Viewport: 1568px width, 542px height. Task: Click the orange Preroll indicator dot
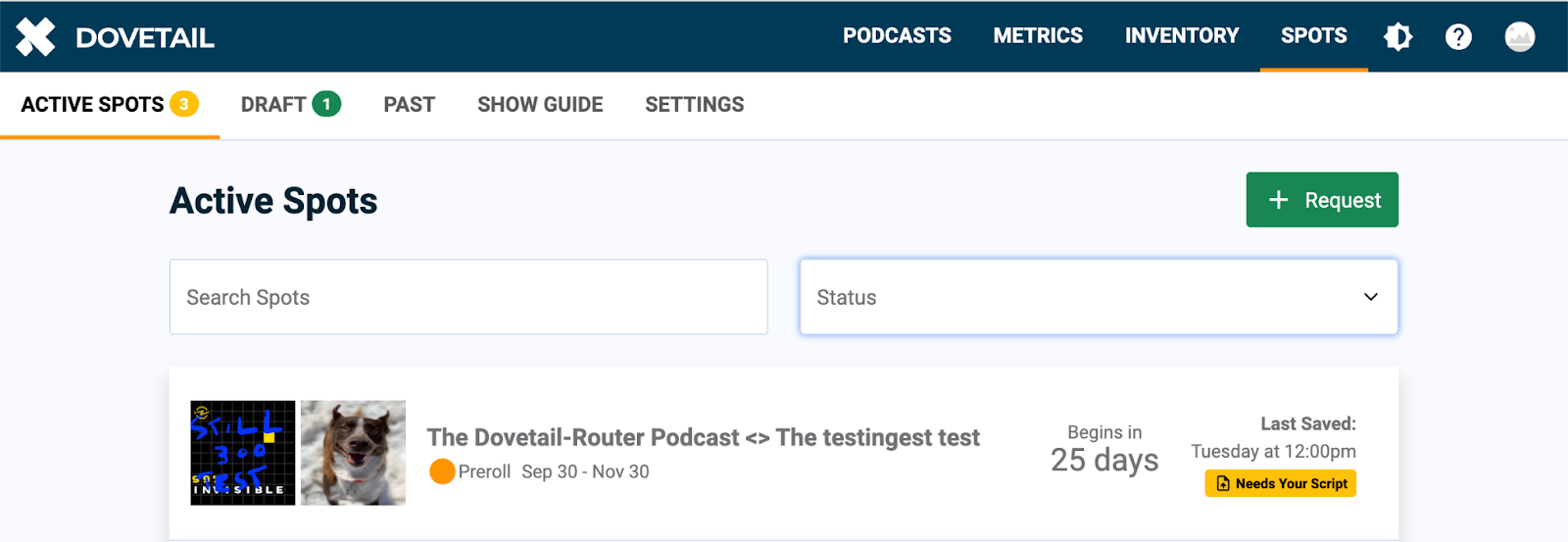[442, 471]
